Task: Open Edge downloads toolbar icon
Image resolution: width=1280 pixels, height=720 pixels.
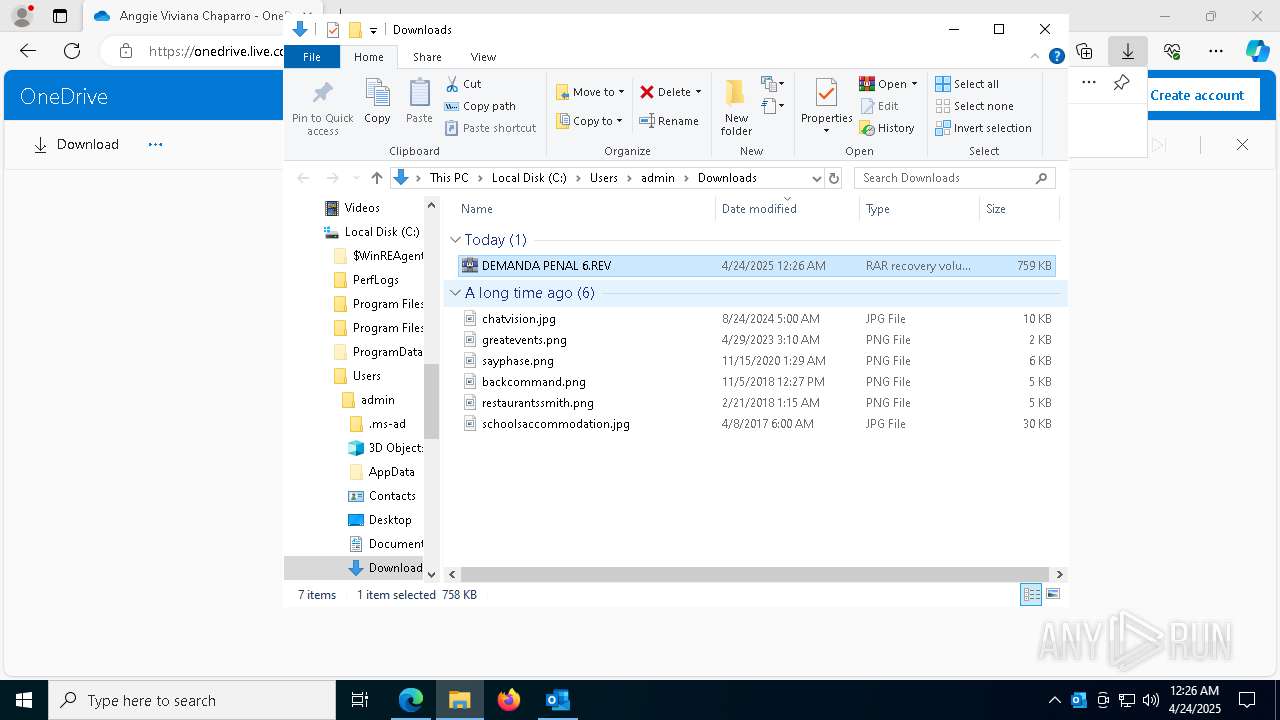Action: click(x=1127, y=51)
